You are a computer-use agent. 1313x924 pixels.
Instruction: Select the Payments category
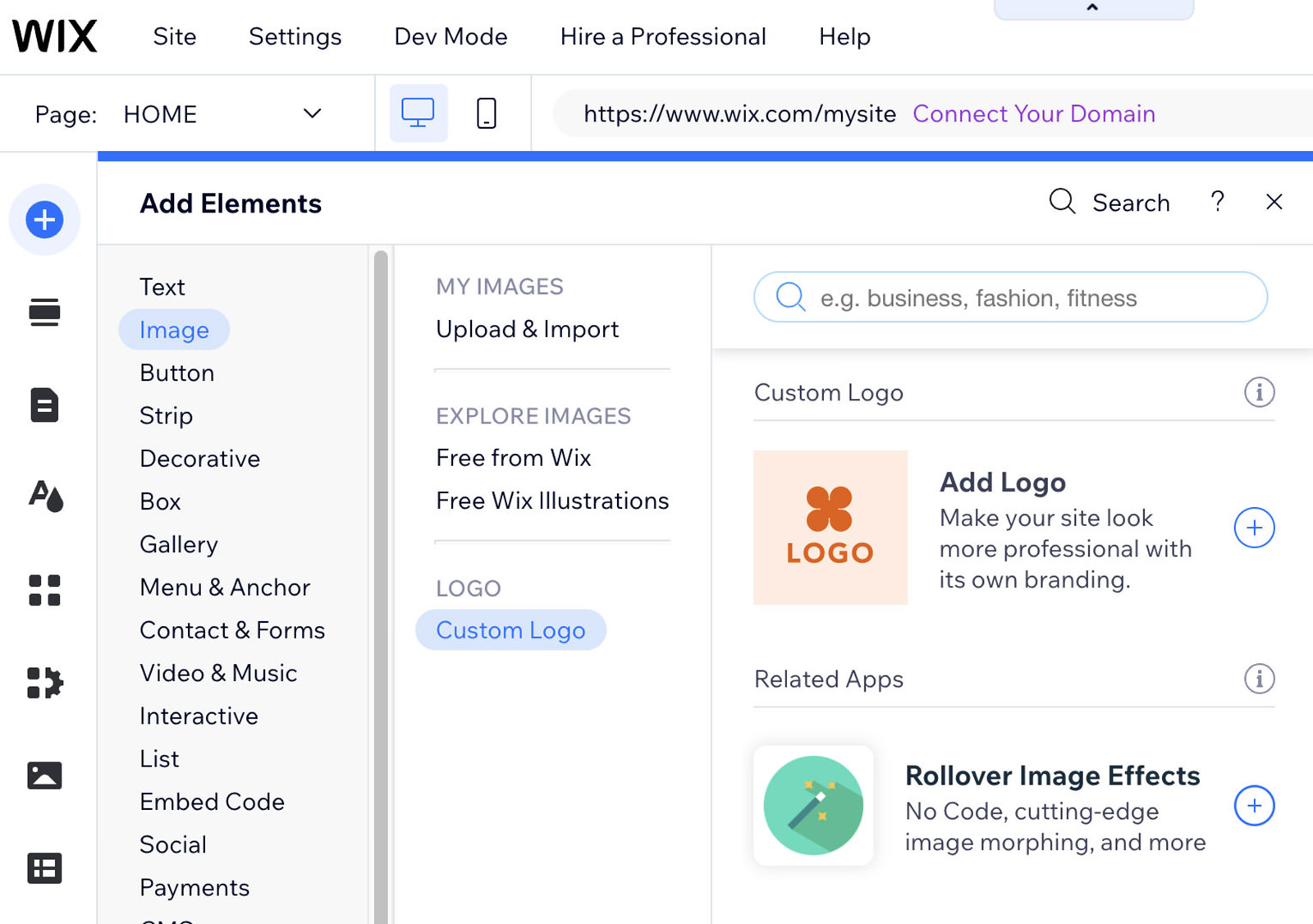(194, 887)
